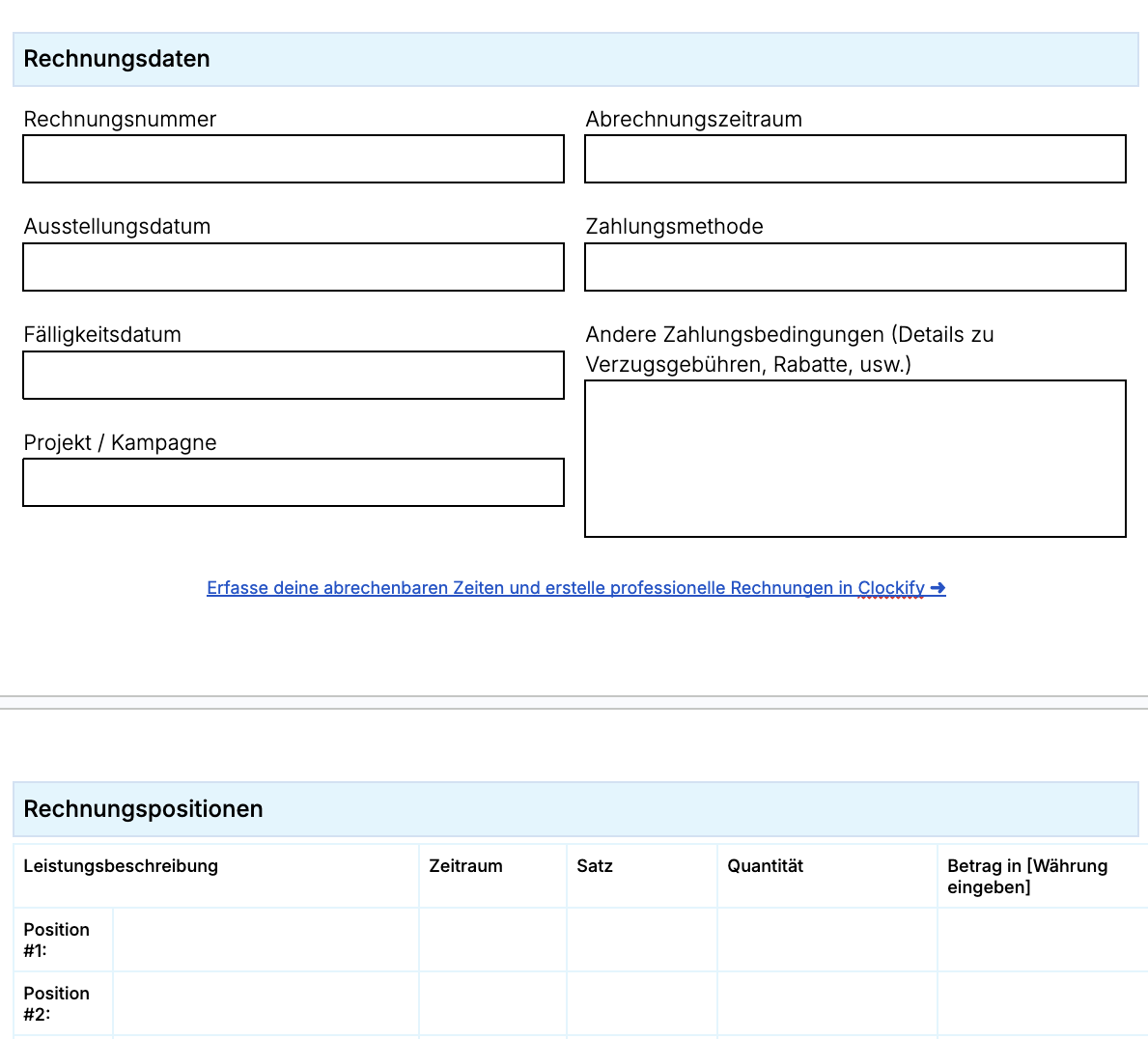This screenshot has width=1148, height=1039.
Task: Click the Position #1 description cell
Action: 266,941
